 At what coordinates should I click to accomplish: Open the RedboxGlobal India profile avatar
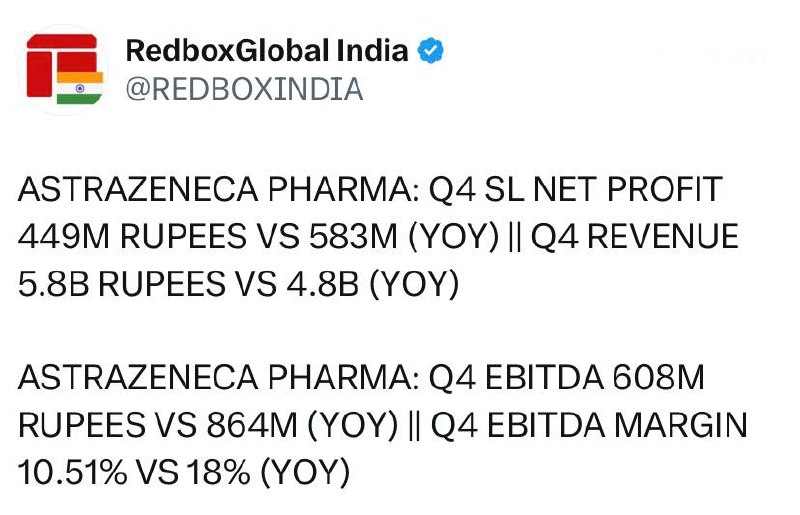point(64,69)
